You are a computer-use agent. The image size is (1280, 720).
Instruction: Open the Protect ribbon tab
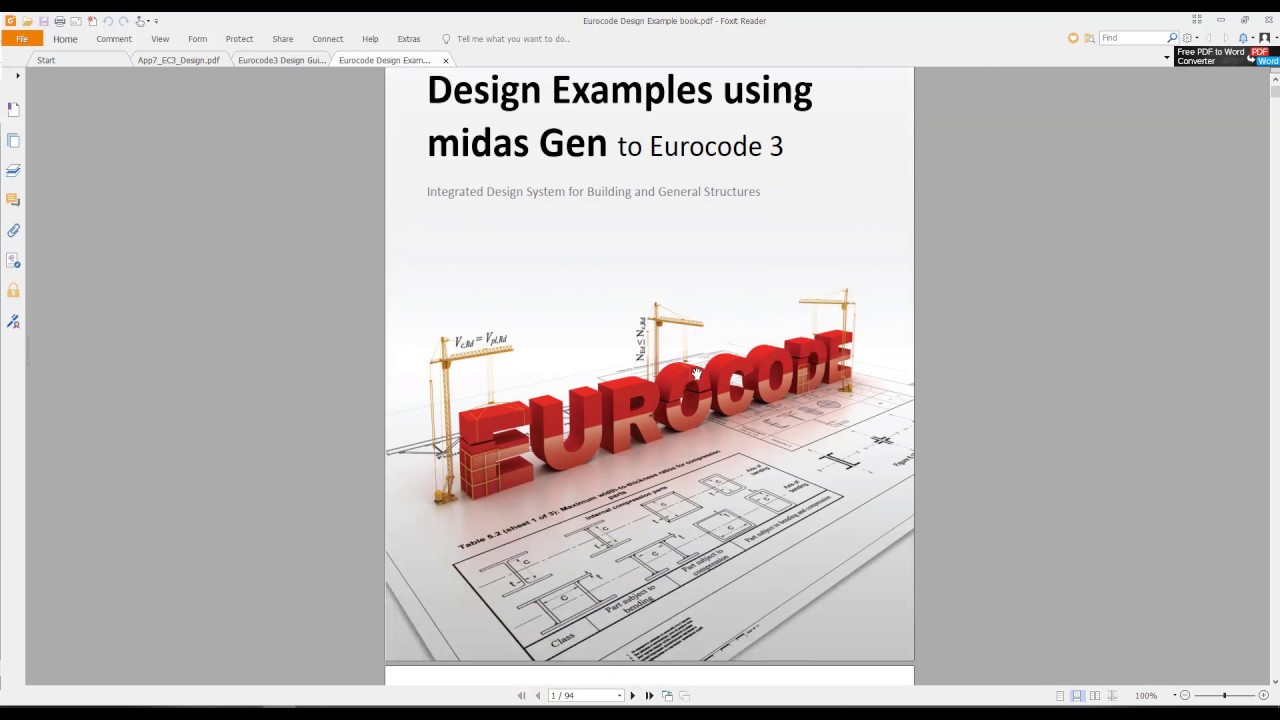pyautogui.click(x=239, y=39)
